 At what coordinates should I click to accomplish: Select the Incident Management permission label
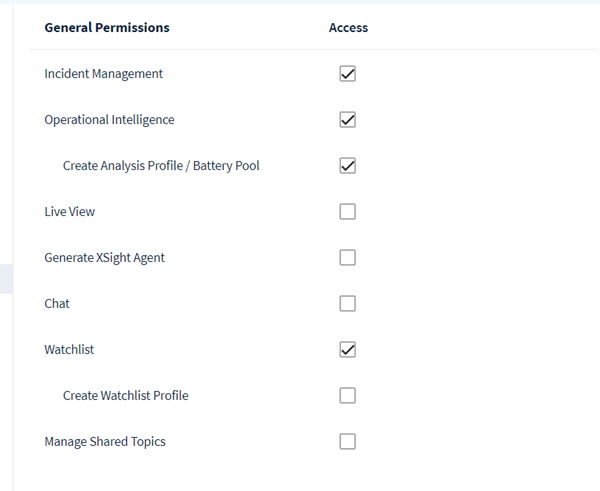pos(104,74)
